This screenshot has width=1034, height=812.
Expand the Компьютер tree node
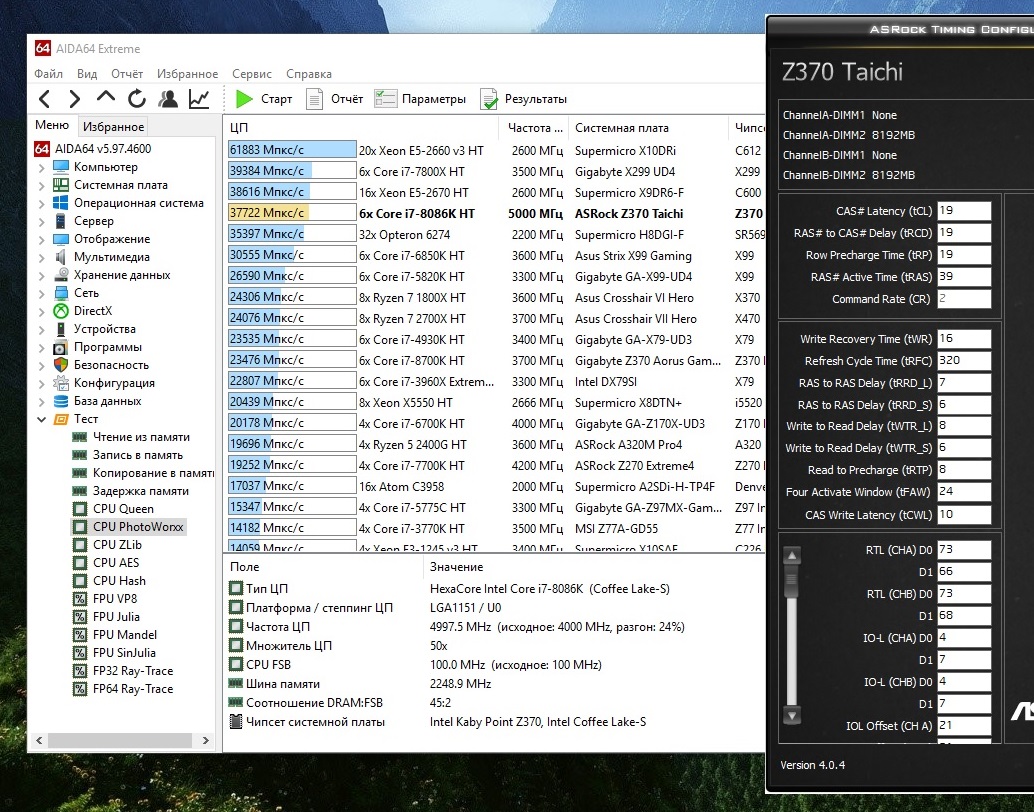[x=42, y=168]
